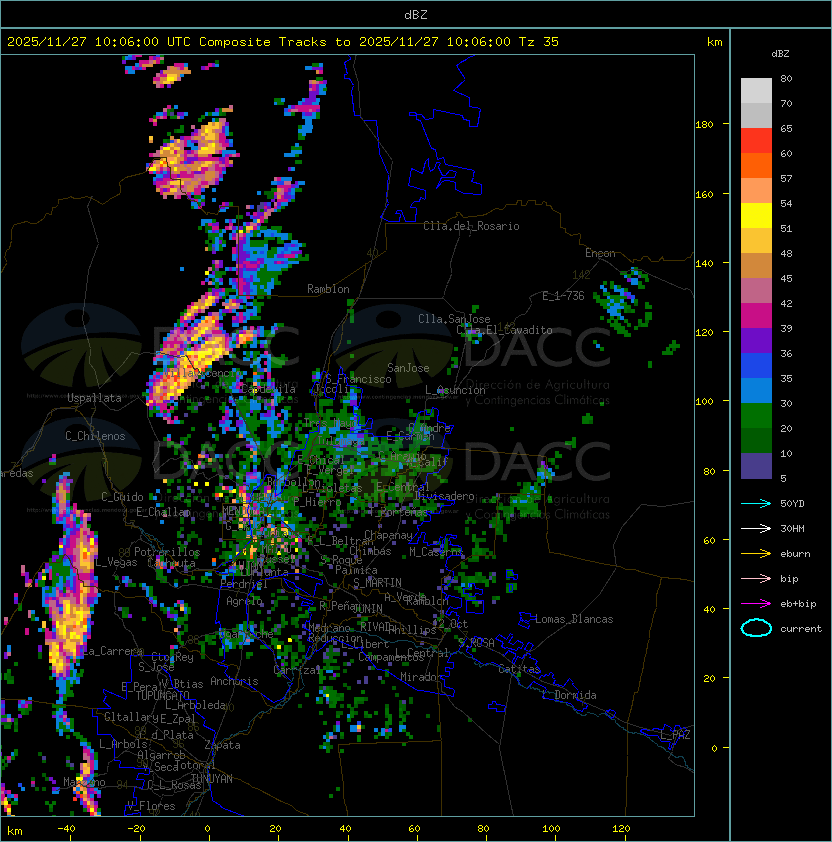Select the bright yellow 51-54 dBZ swatch
Screen dimensions: 832x842
756,215
